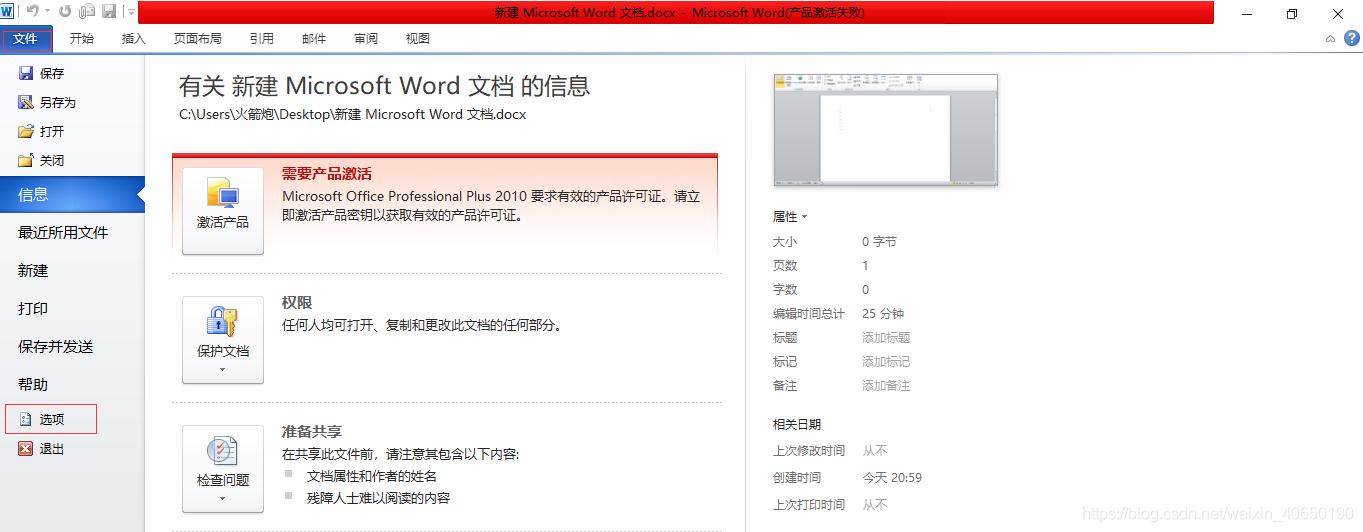
Task: Open the Customize Quick Access Toolbar dropdown
Action: coord(131,13)
